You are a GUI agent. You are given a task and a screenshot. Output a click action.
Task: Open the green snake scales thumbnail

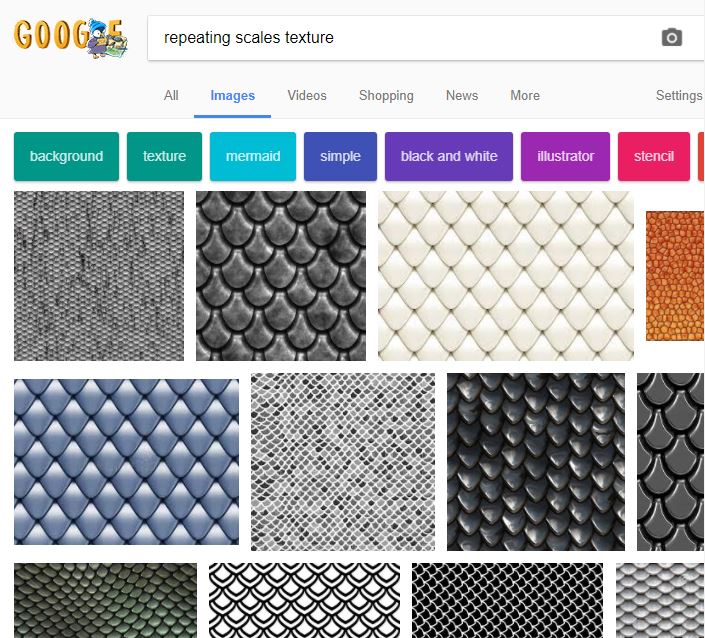(x=105, y=600)
